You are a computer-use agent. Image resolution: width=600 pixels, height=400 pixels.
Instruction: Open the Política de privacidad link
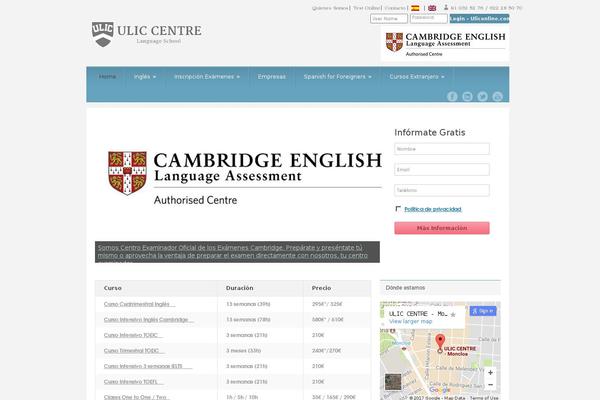pyautogui.click(x=433, y=209)
